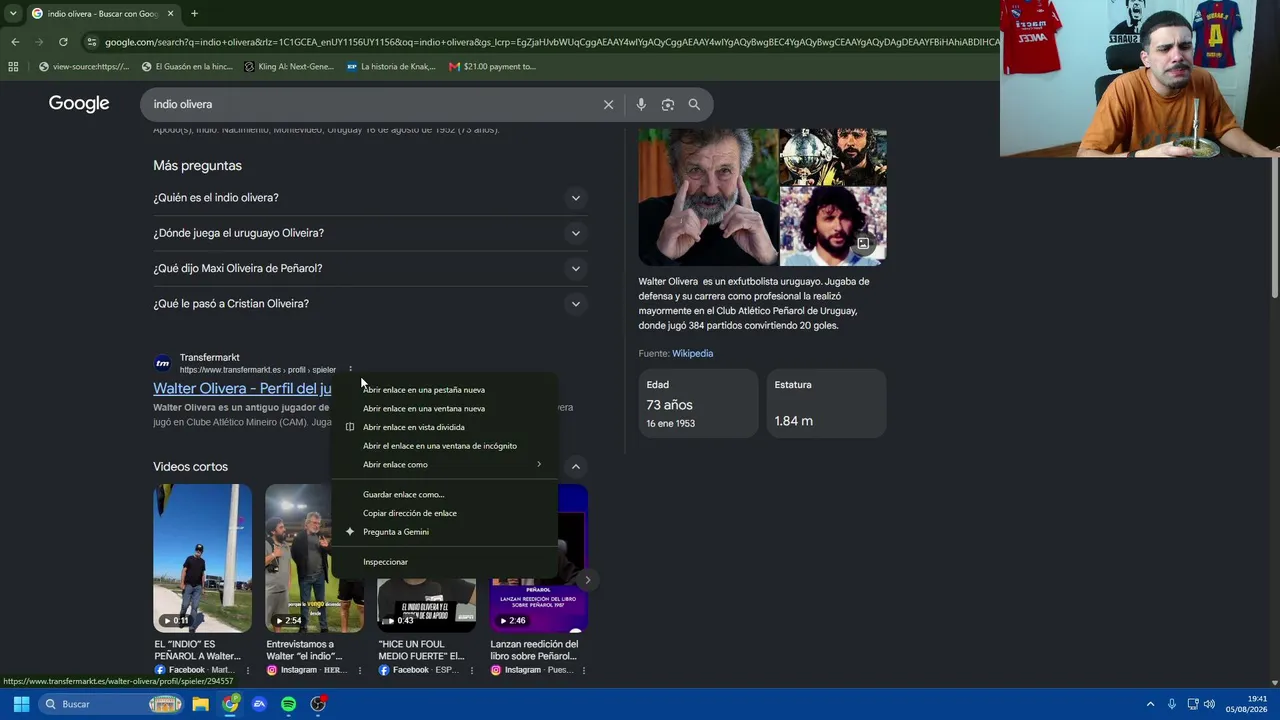Search by image with Google Lens icon
Image resolution: width=1280 pixels, height=720 pixels.
(668, 104)
